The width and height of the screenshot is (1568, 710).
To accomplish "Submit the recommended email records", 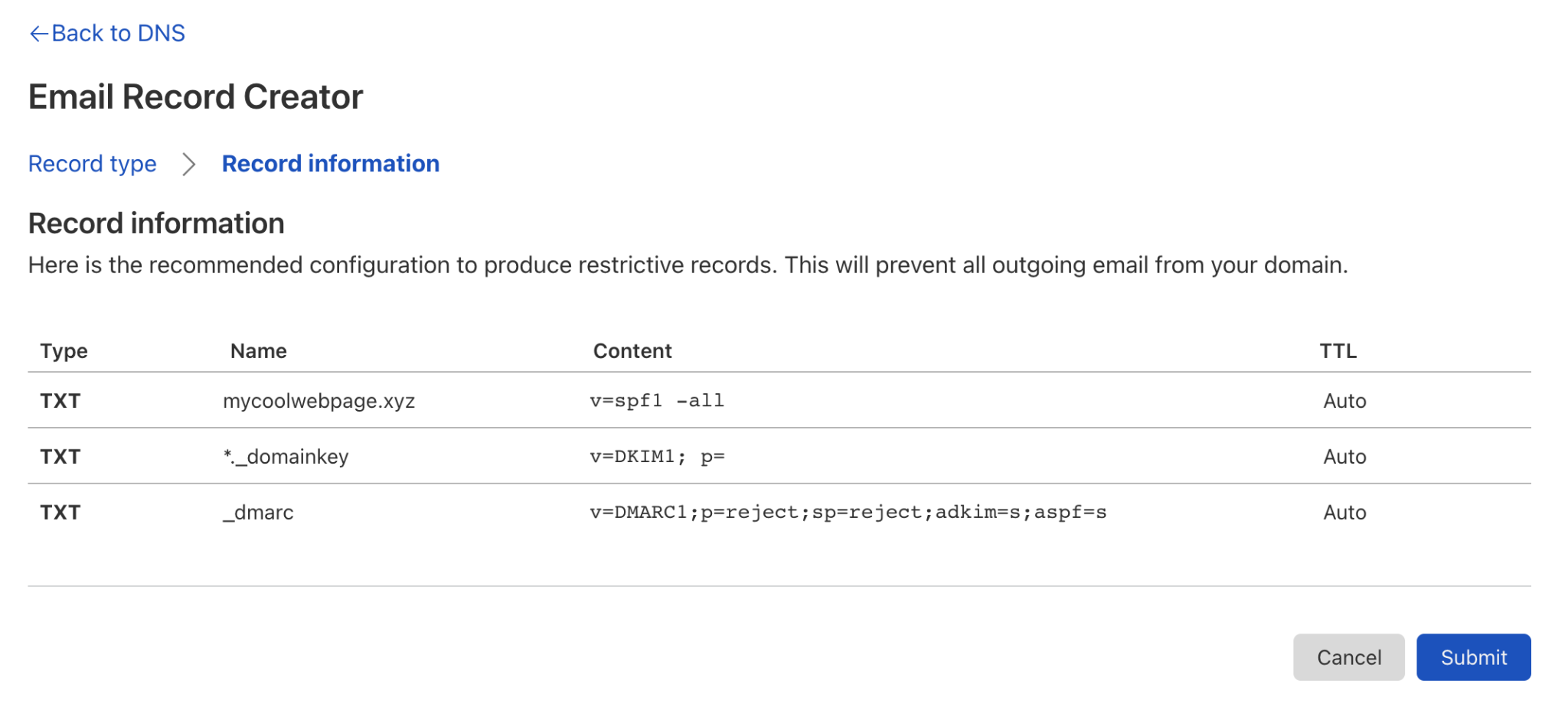I will [x=1473, y=657].
